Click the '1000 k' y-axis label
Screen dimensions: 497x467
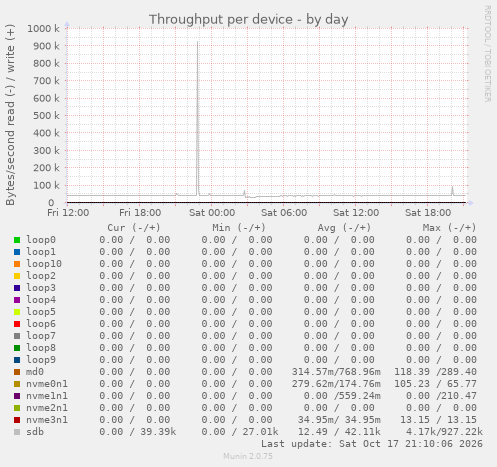coord(43,28)
